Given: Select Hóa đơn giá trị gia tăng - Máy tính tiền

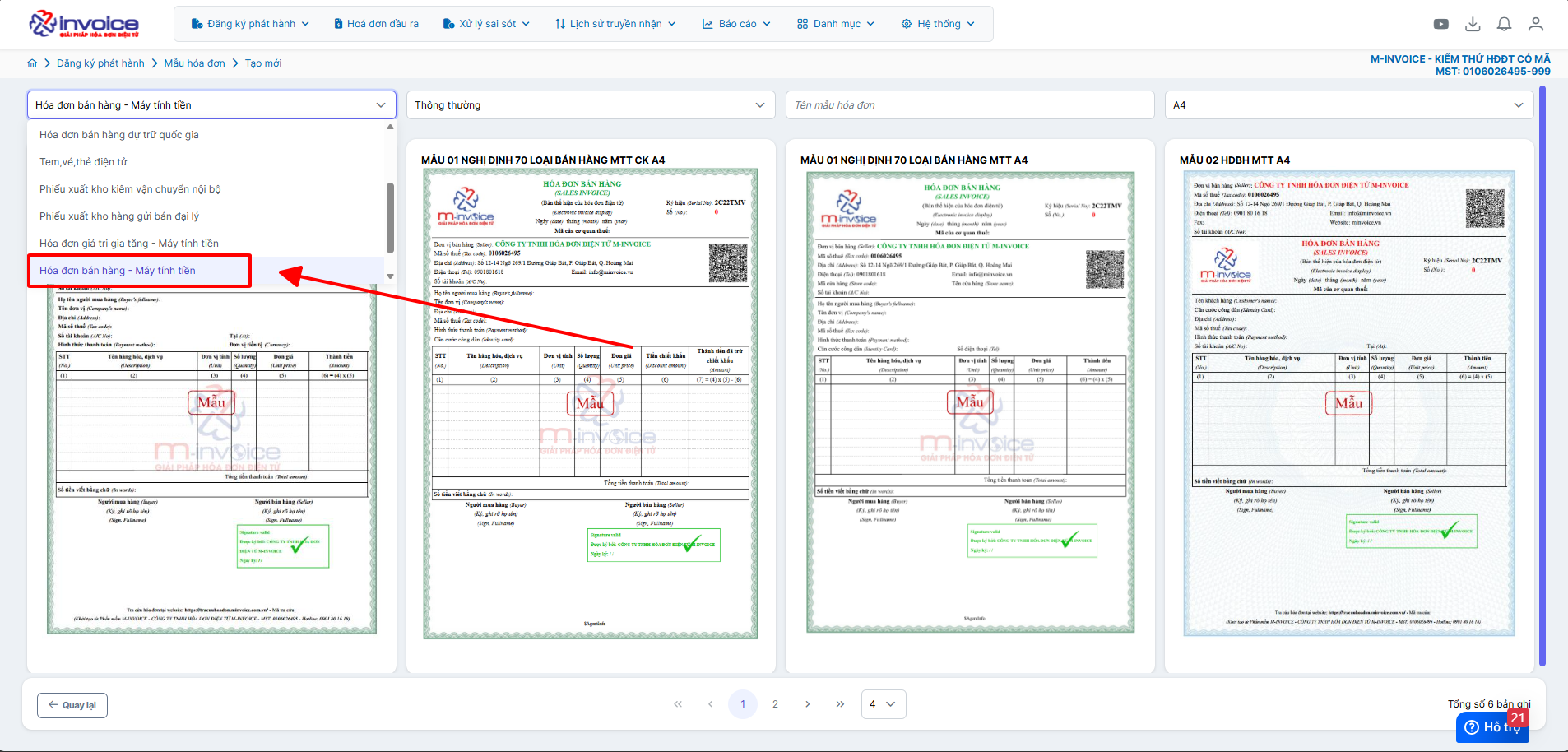Looking at the screenshot, I should (x=129, y=244).
